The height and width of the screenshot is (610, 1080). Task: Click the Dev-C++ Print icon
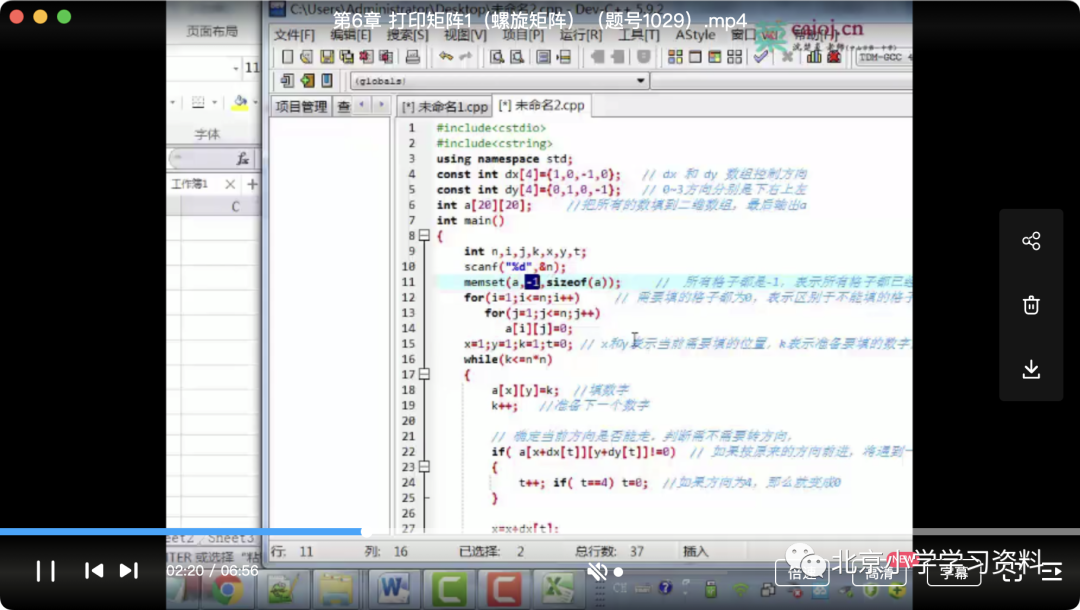413,57
